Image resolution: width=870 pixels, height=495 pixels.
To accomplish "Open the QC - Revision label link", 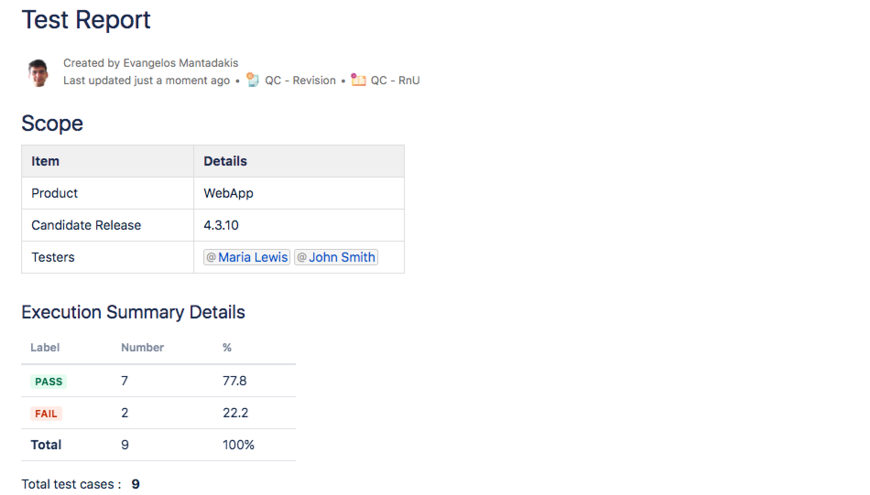I will pyautogui.click(x=300, y=80).
